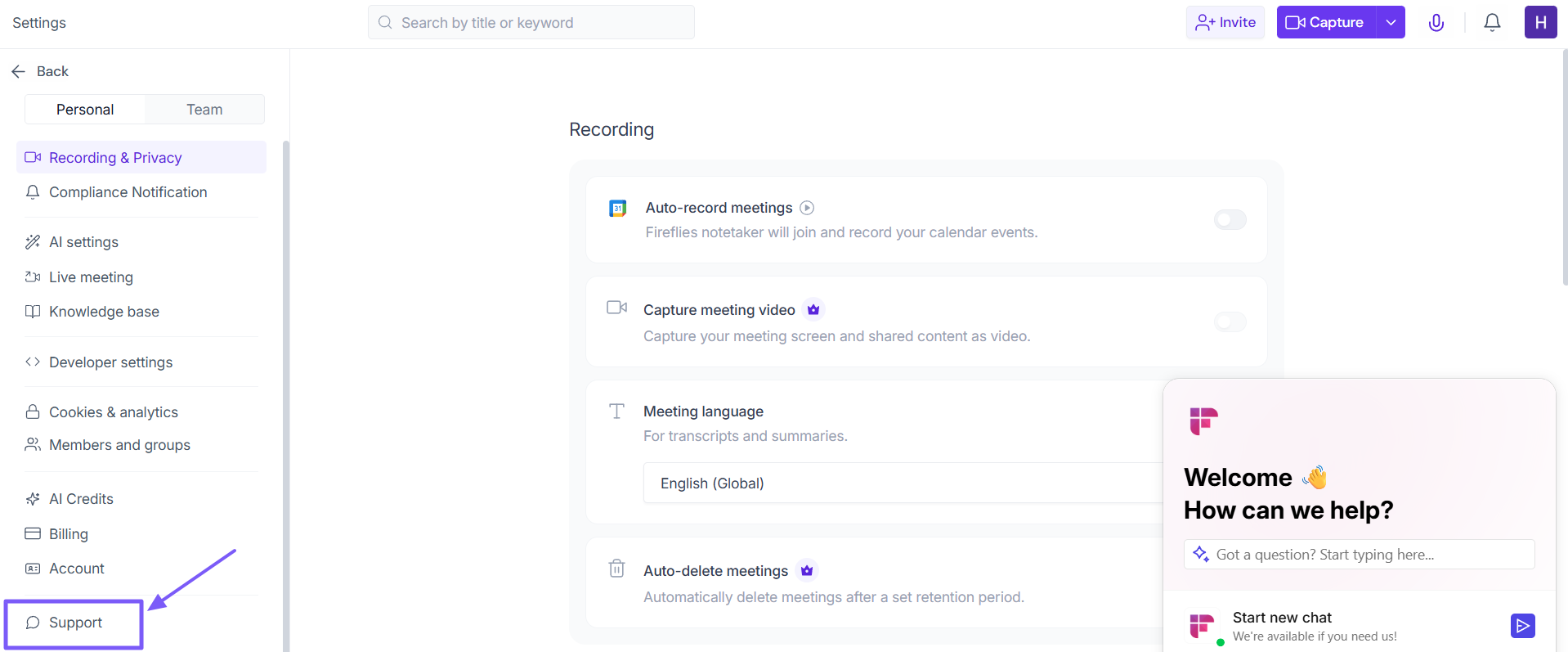Open Recording & Privacy settings
This screenshot has height=652, width=1568.
point(141,157)
